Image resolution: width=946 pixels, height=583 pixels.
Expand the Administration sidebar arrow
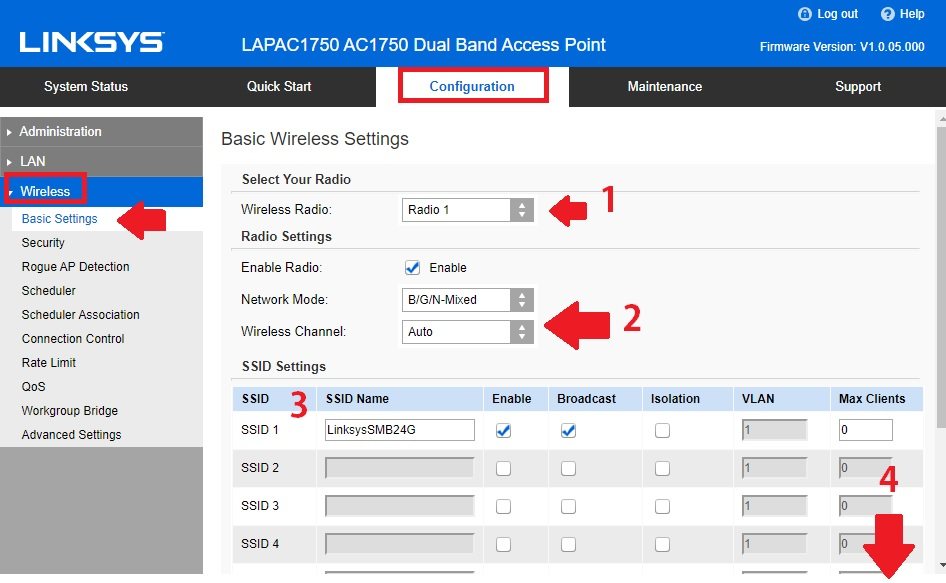[10, 132]
